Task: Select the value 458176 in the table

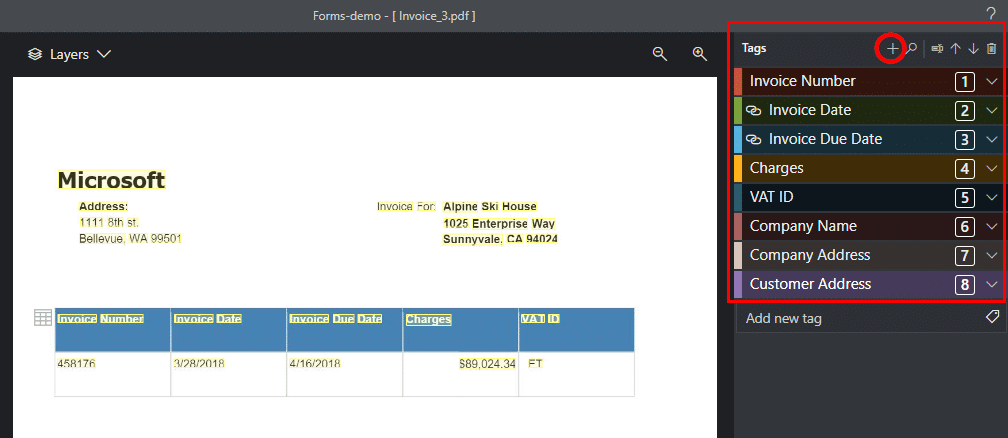Action: 76,364
